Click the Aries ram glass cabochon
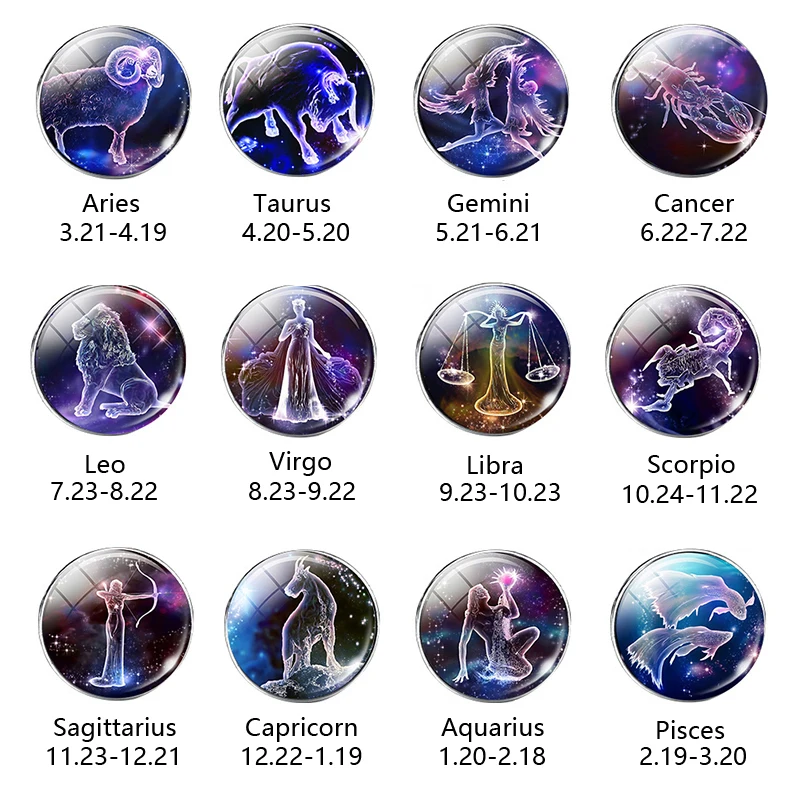 pos(114,102)
